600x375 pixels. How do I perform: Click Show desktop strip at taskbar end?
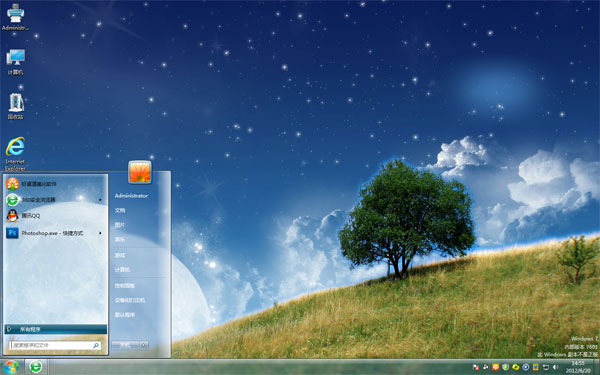pyautogui.click(x=597, y=367)
